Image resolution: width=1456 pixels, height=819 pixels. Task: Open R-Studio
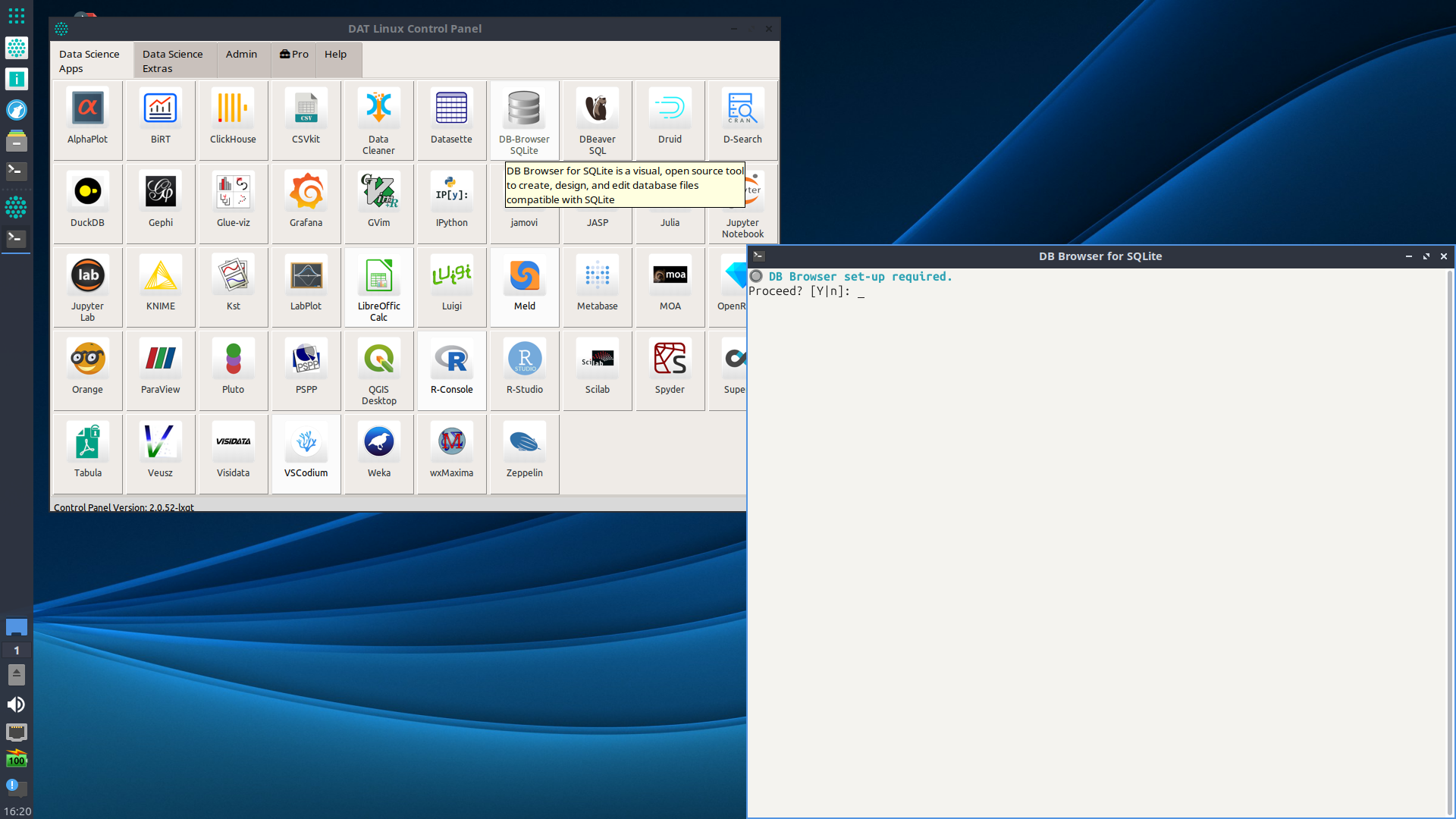[525, 370]
